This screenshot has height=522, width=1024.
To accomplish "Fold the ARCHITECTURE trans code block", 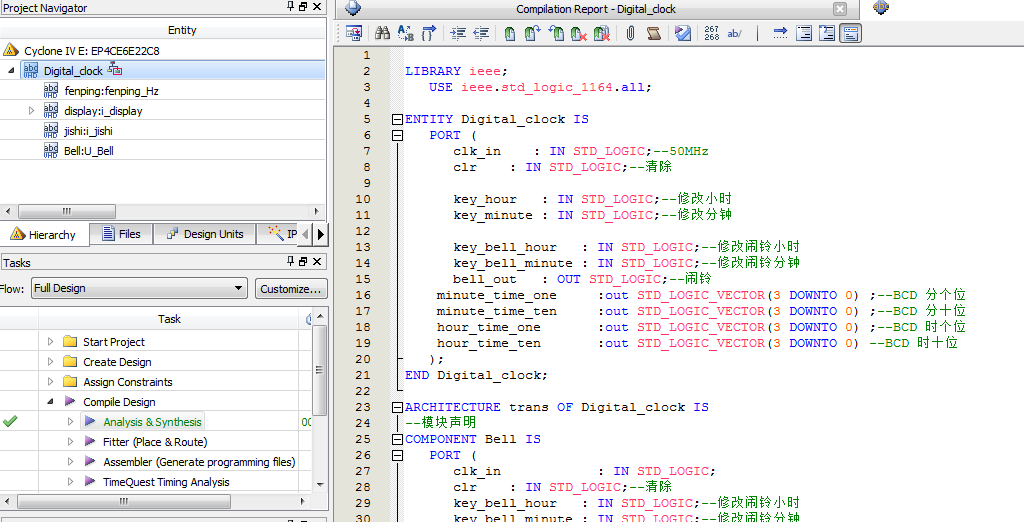I will pyautogui.click(x=397, y=407).
